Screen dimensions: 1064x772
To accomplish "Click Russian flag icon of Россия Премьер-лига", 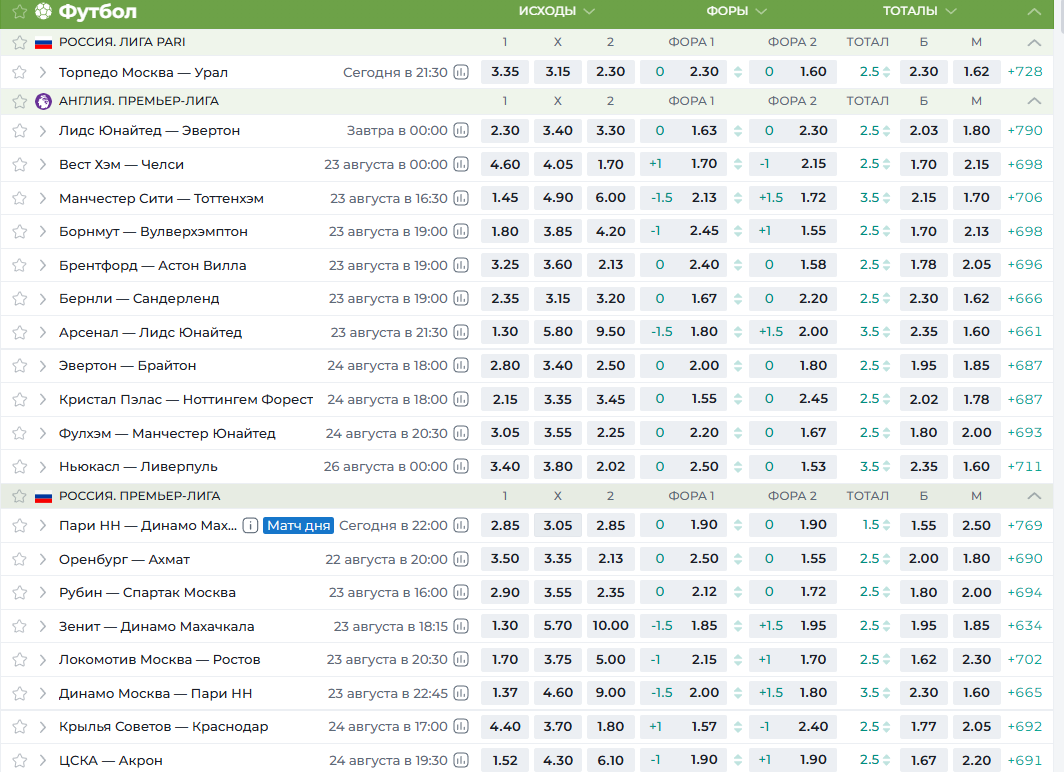I will click(43, 497).
